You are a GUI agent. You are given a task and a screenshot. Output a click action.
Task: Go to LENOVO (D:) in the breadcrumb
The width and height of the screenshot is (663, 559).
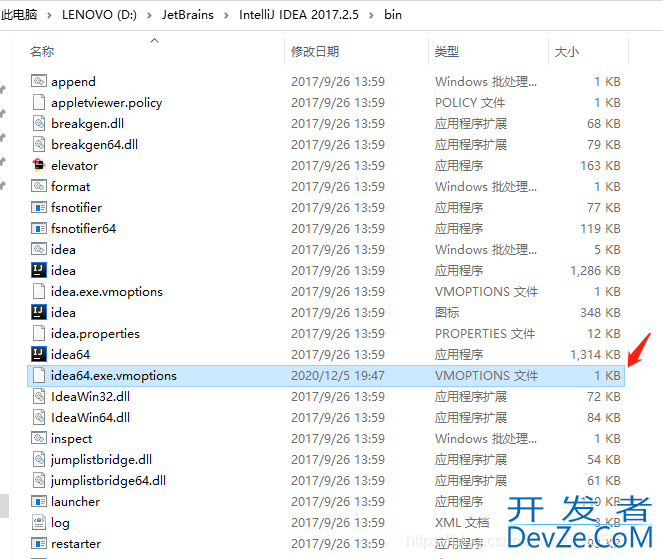tap(99, 15)
